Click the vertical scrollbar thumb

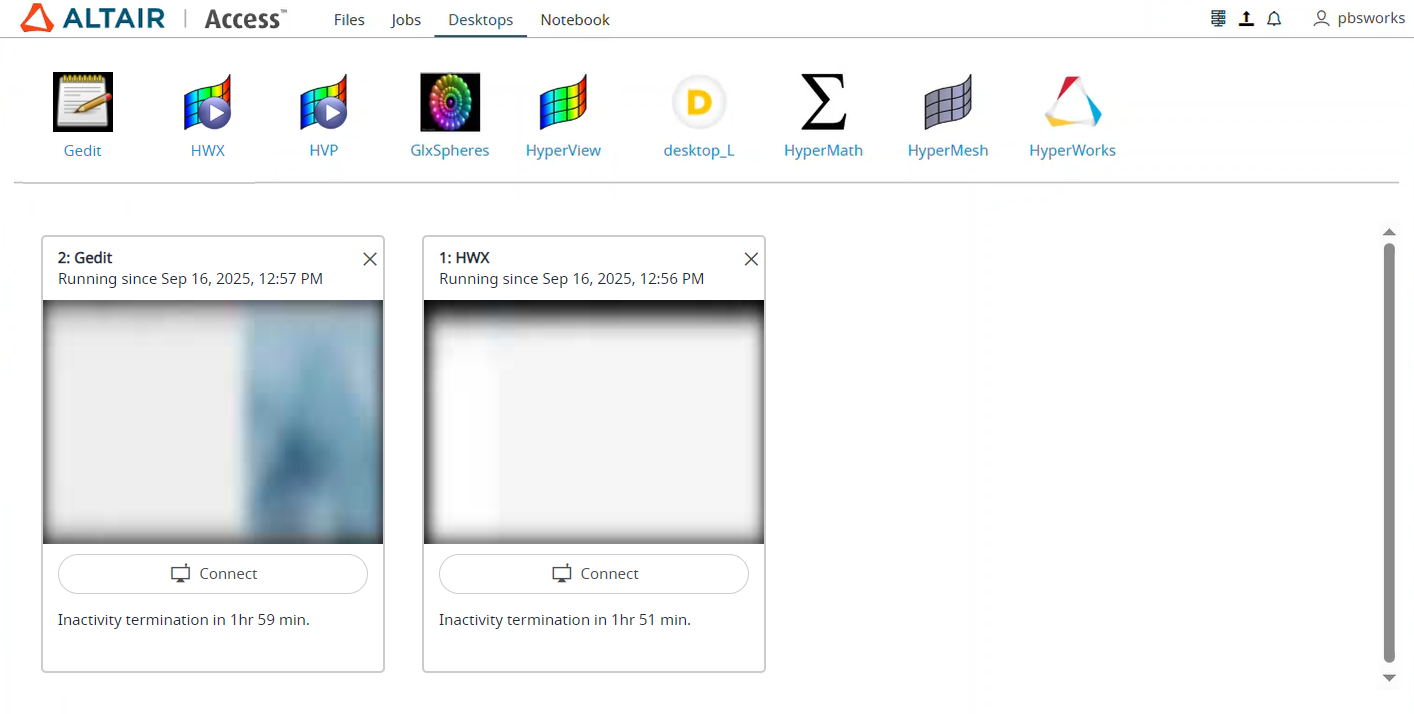(1389, 452)
